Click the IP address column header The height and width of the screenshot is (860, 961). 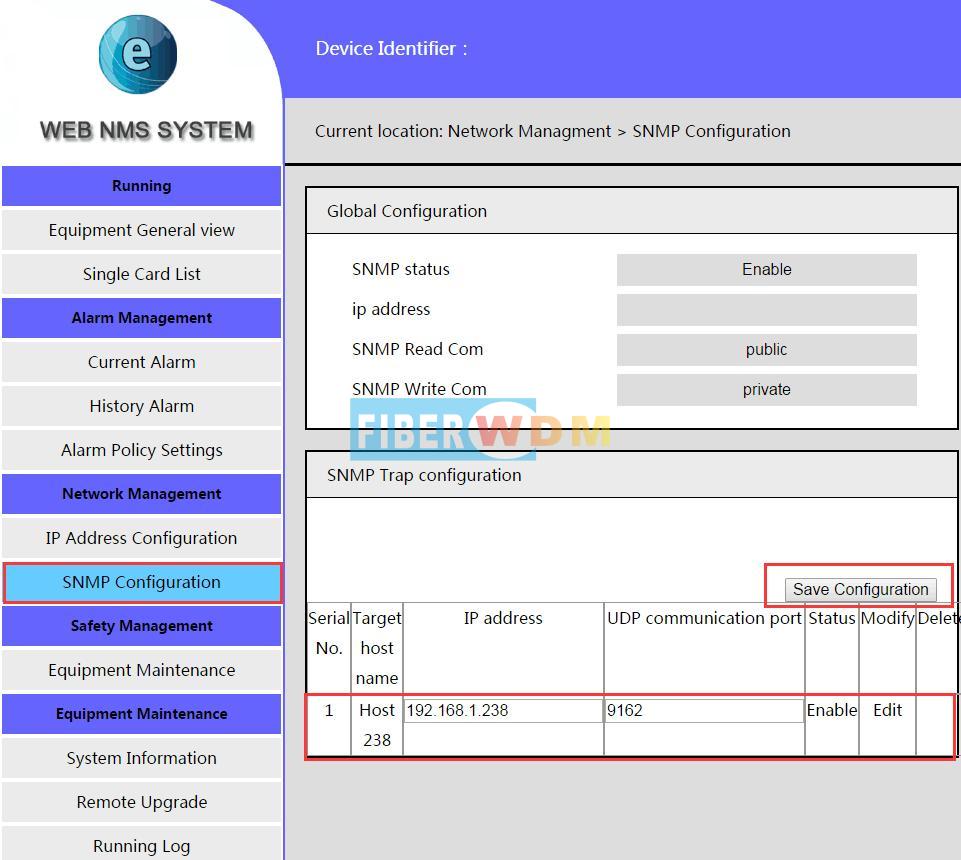click(503, 618)
